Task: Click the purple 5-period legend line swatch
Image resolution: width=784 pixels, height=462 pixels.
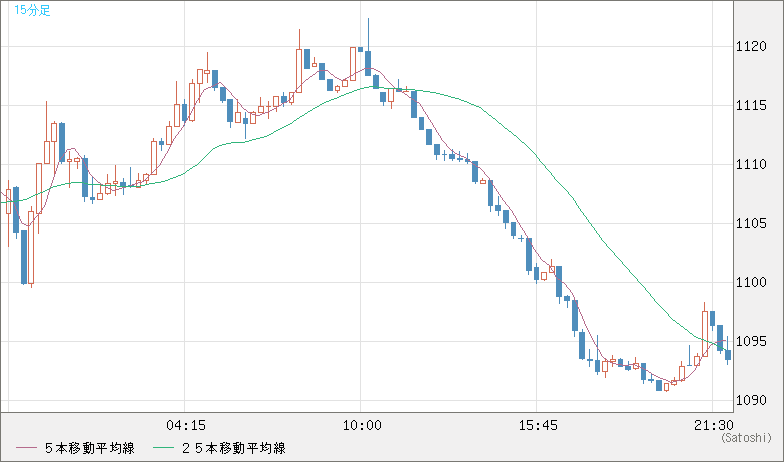Action: 26,448
